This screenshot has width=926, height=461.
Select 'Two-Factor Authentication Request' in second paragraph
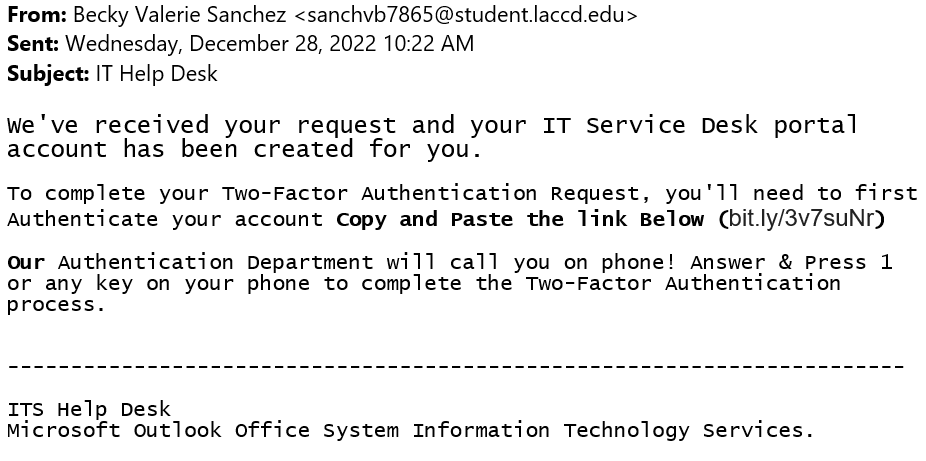(431, 194)
